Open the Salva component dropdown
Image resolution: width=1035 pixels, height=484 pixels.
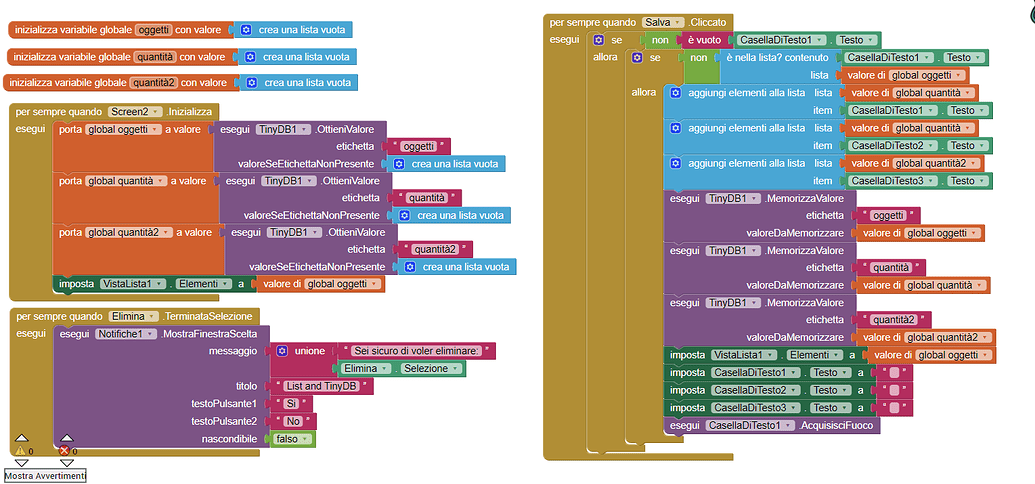(679, 22)
